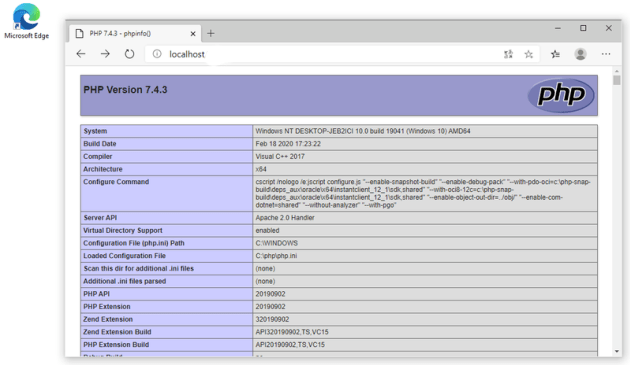Open the Microsoft Edge desktop shortcut
This screenshot has width=630, height=365.
click(27, 21)
